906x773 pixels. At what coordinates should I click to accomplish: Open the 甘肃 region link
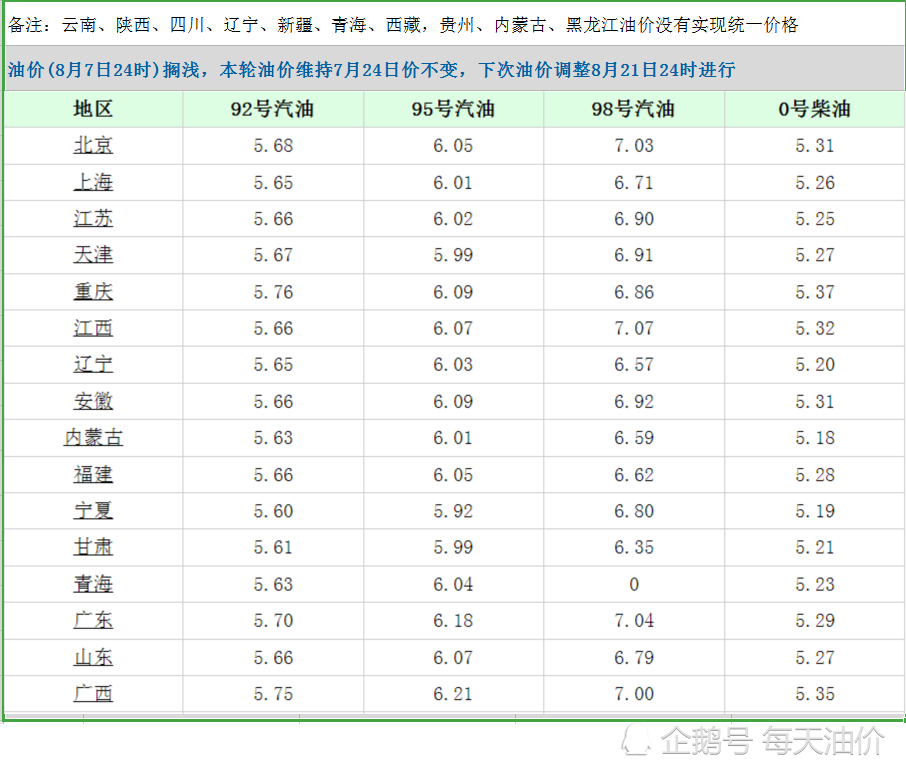pyautogui.click(x=93, y=547)
